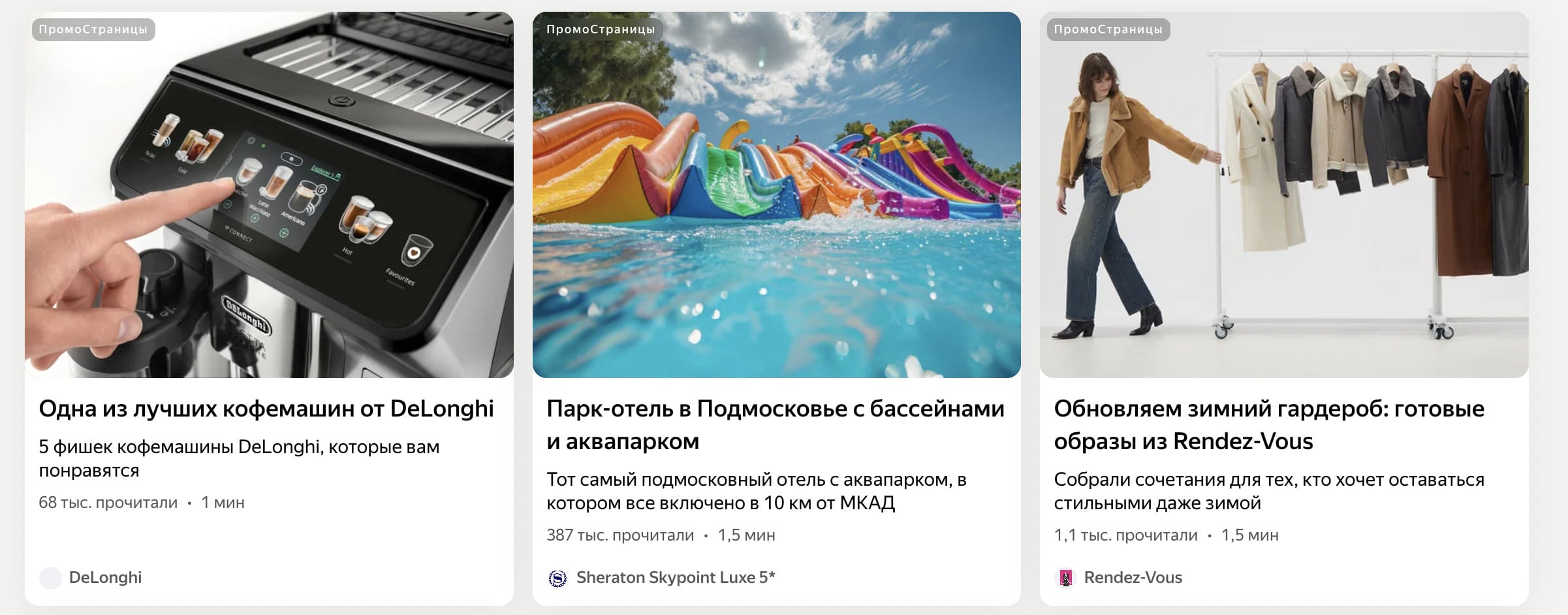The image size is (1568, 615).
Task: Click ПромоСтраницы badge on water park card
Action: click(601, 29)
